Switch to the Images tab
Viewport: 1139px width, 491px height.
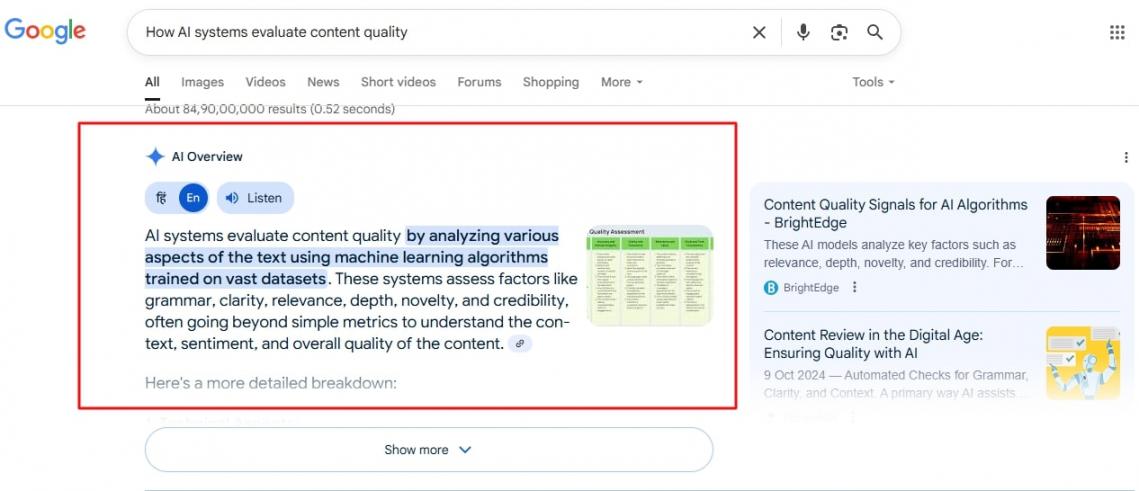click(x=202, y=82)
